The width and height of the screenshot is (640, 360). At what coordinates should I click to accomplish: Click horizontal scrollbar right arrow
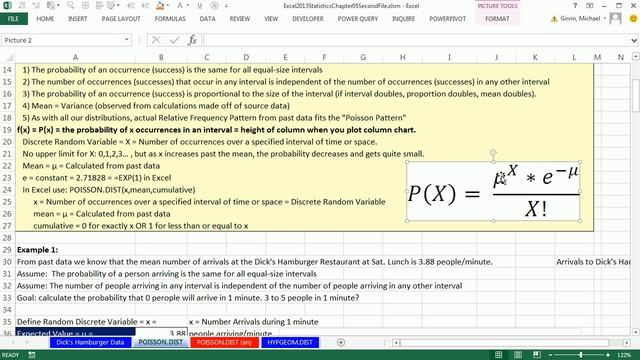click(x=627, y=342)
